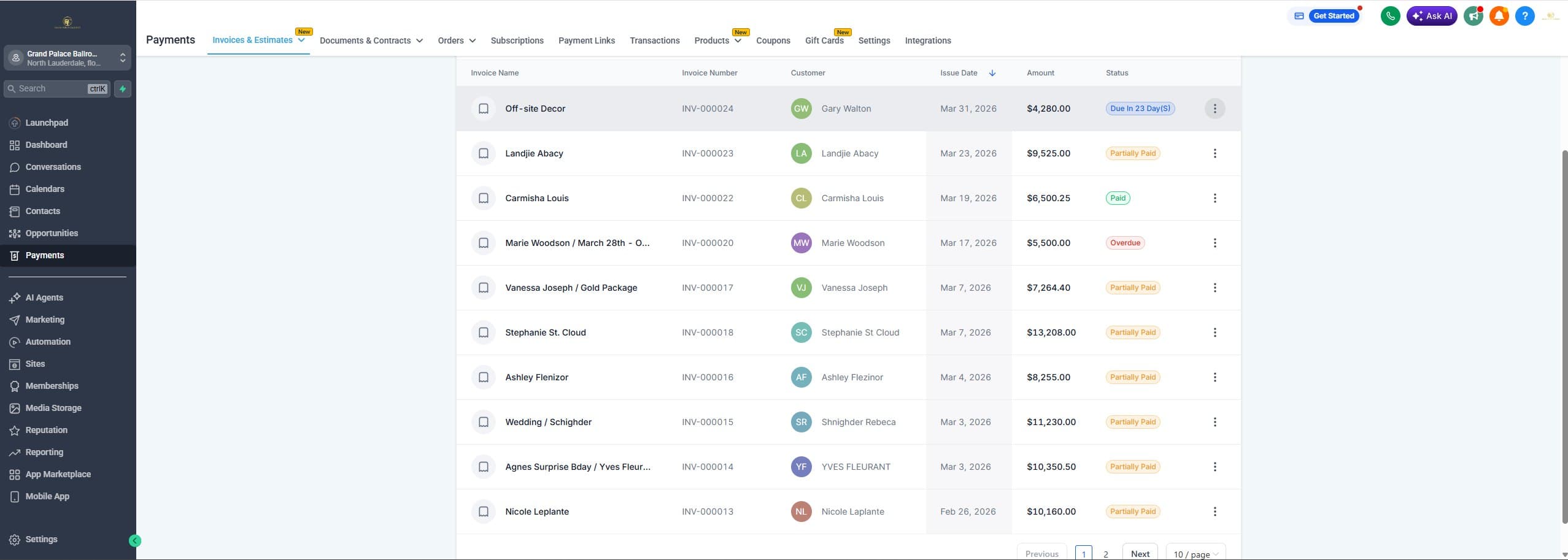Toggle sort direction on Issue Date column
The image size is (1568, 560).
tap(992, 72)
